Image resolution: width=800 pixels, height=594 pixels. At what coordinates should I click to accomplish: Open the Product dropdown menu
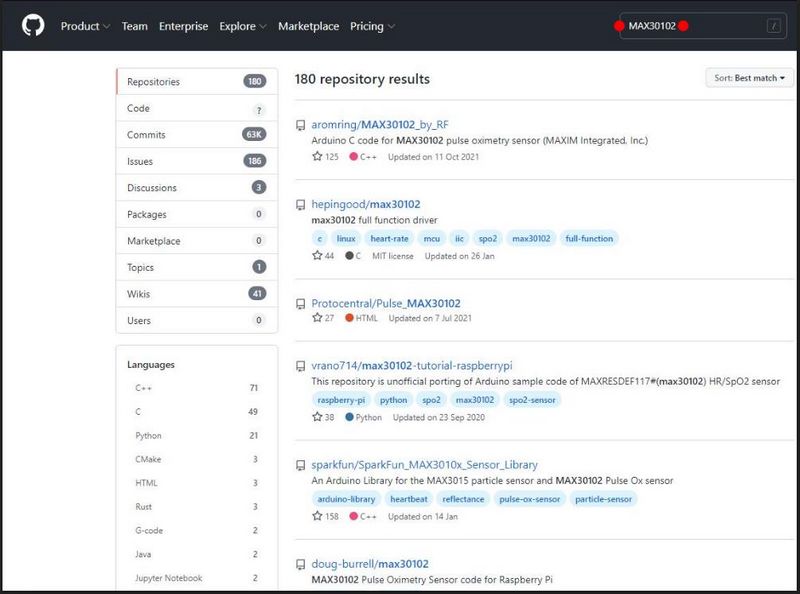pos(85,26)
